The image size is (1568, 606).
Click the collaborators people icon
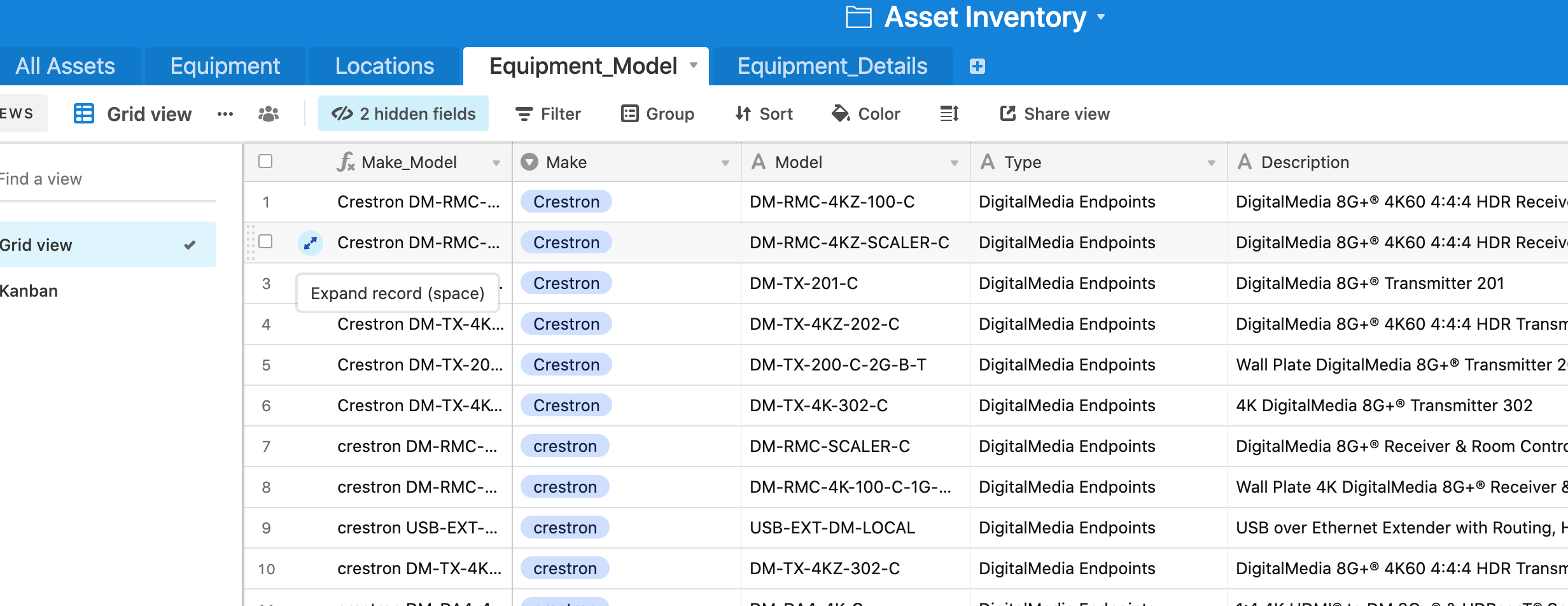(x=269, y=114)
